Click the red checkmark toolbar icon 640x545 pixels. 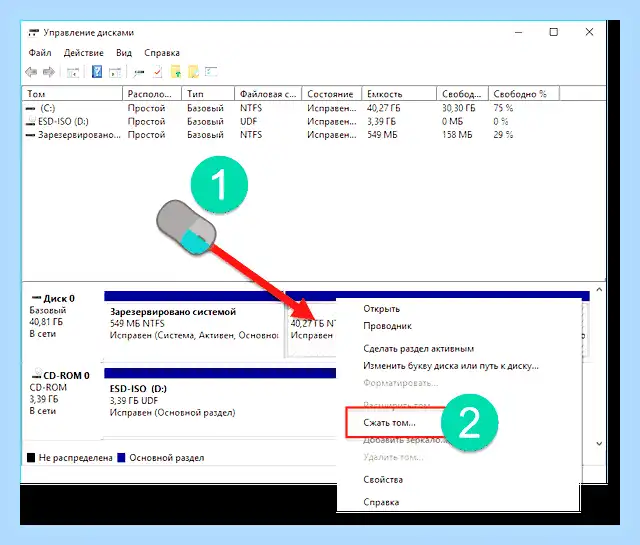point(158,72)
